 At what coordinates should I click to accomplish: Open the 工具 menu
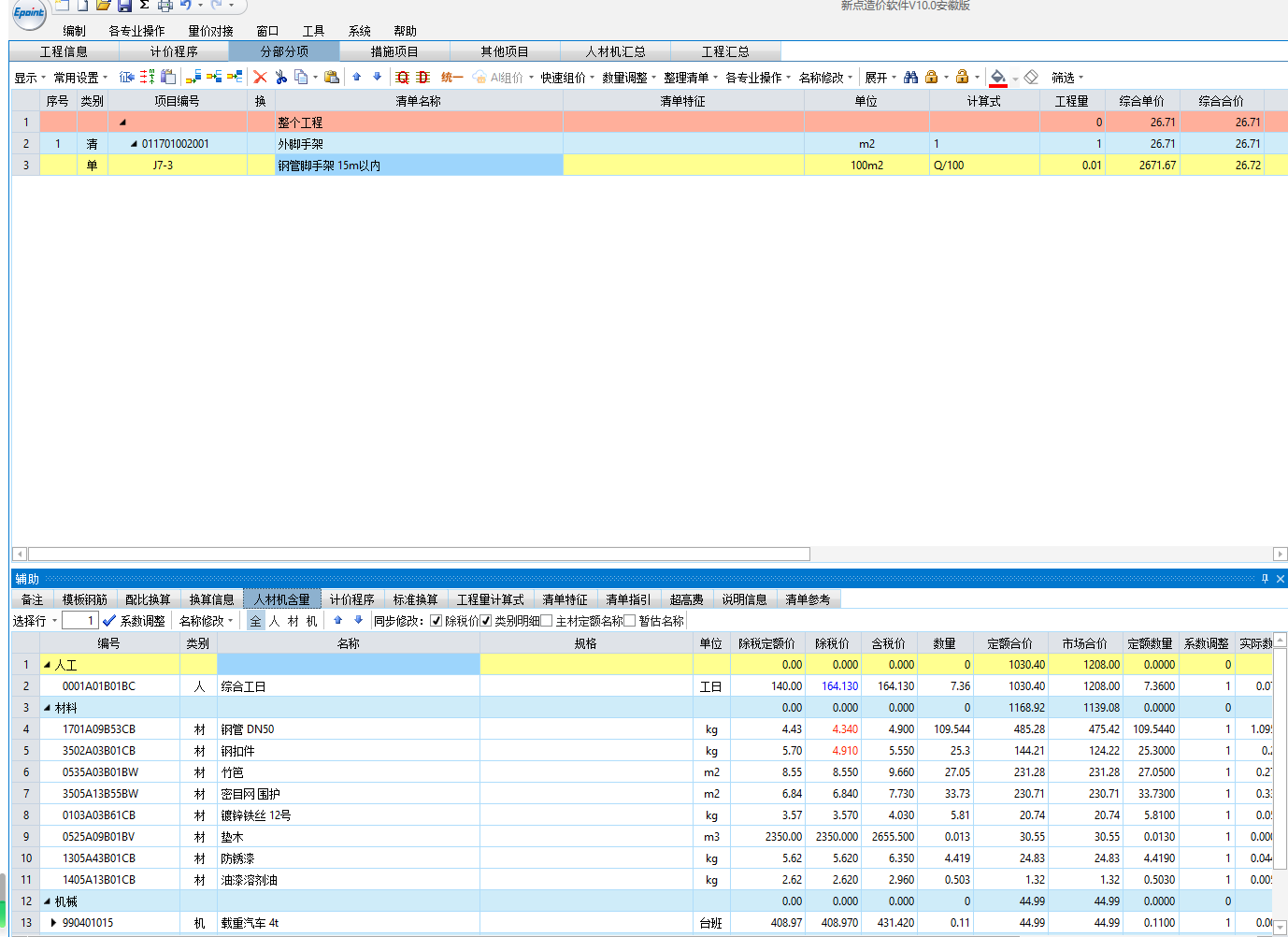(313, 31)
